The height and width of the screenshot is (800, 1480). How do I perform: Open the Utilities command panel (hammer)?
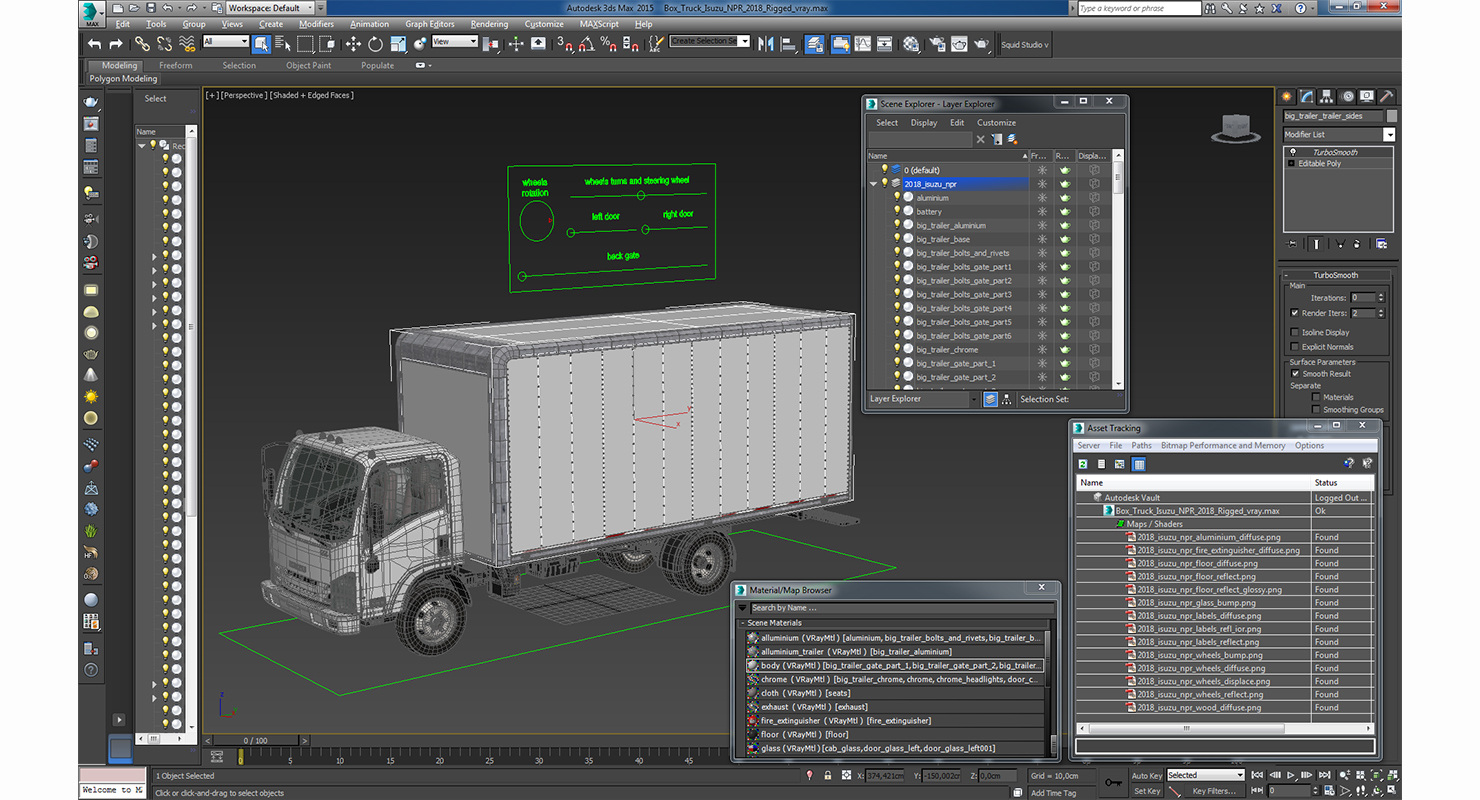point(1386,96)
